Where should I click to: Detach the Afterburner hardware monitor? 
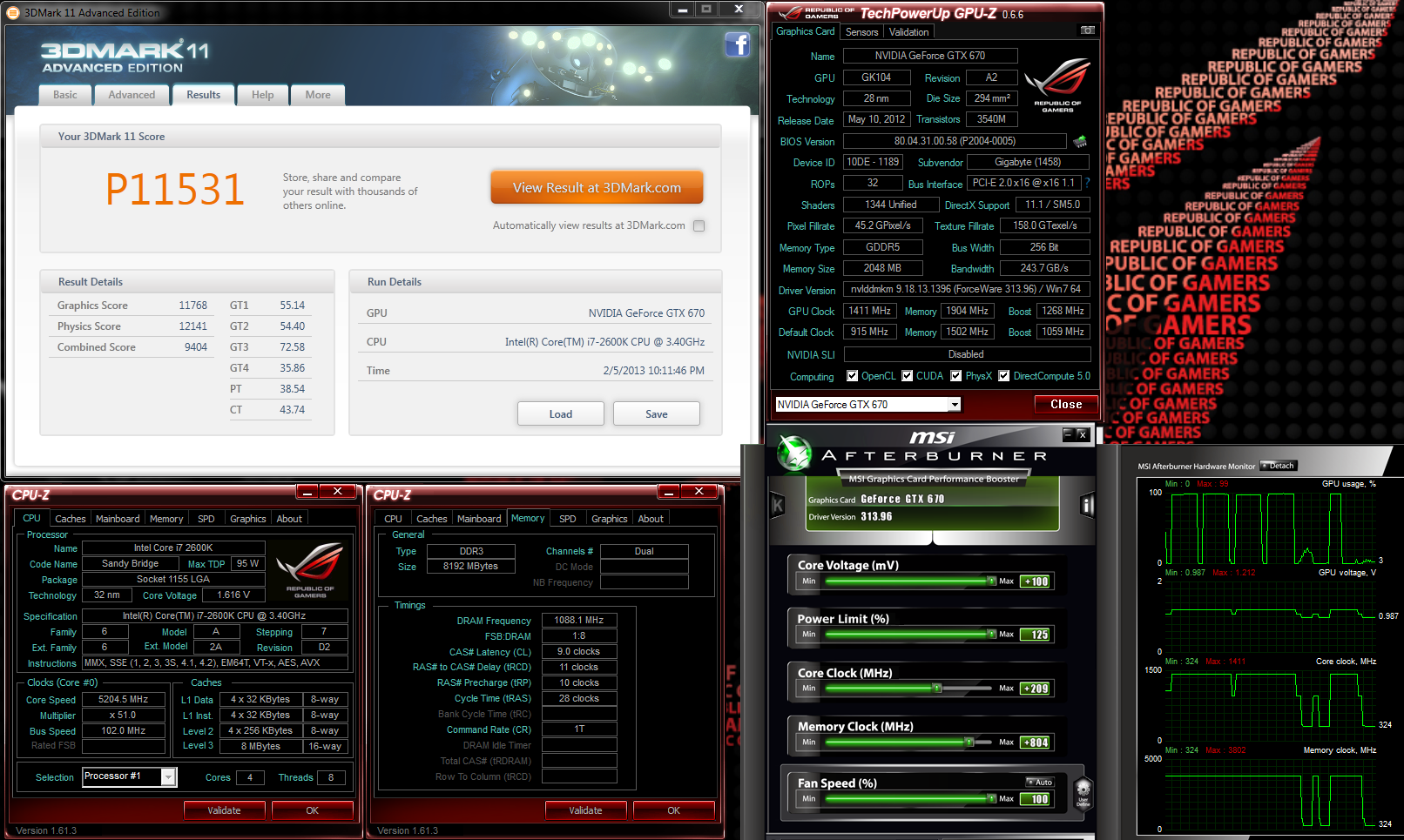click(x=1278, y=466)
